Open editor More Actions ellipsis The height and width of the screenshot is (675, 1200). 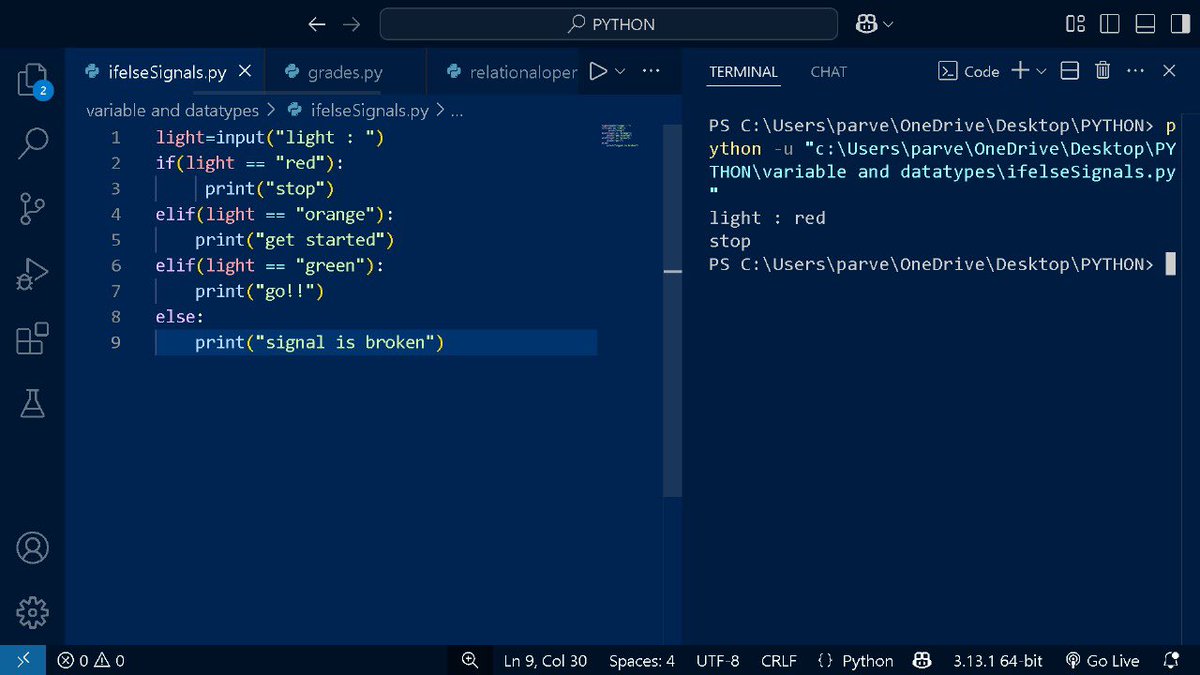651,71
